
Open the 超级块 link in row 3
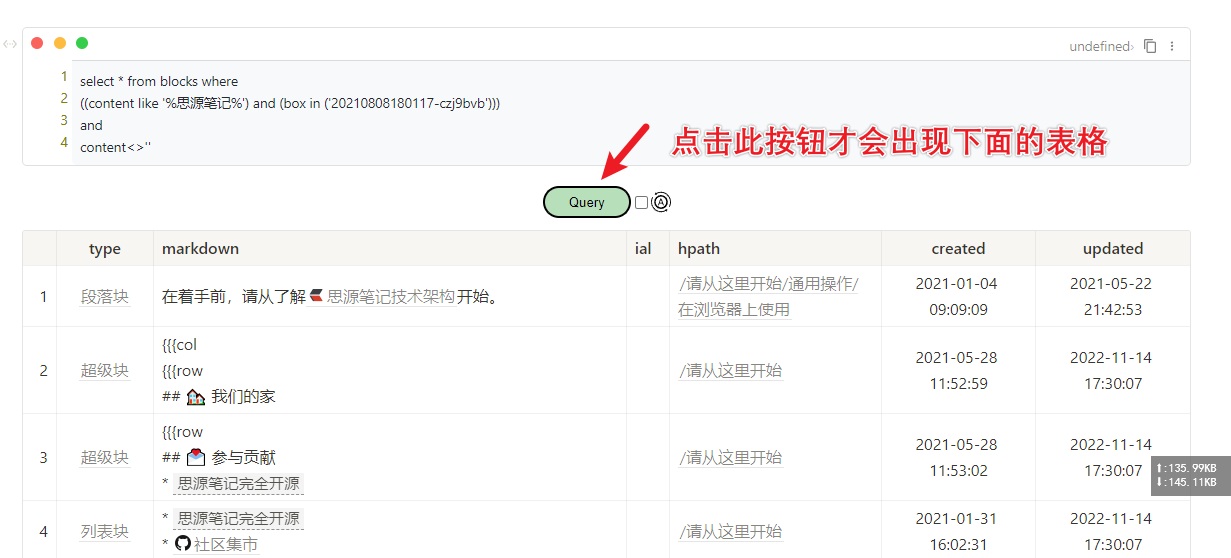click(x=105, y=458)
